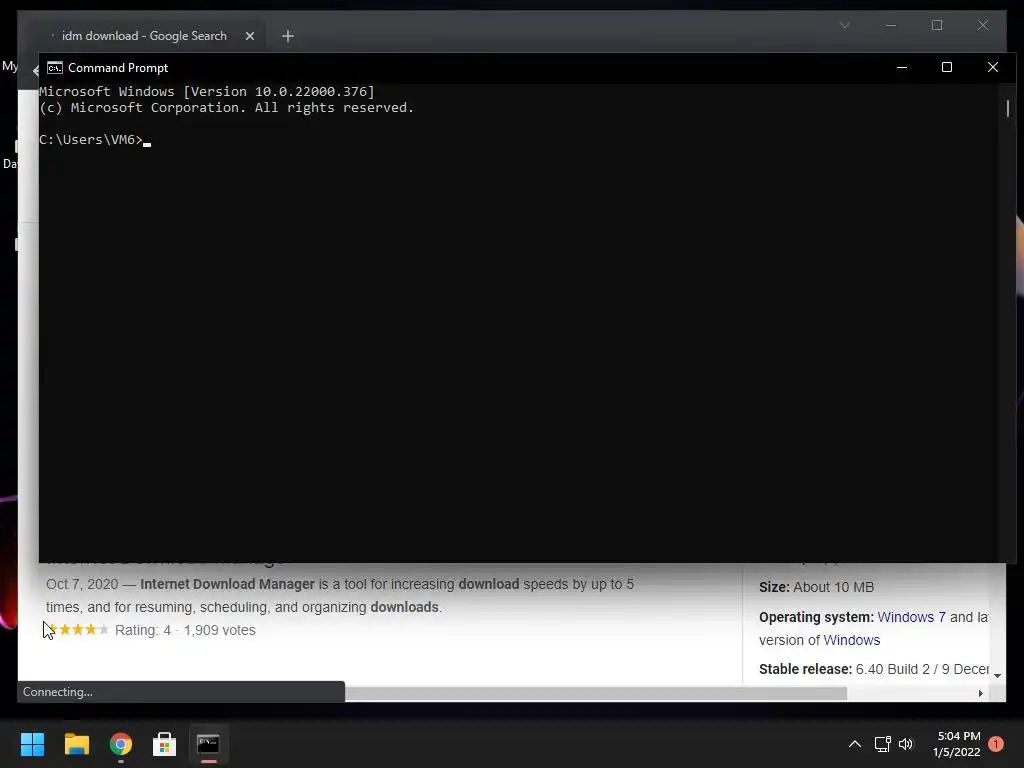1024x768 pixels.
Task: Click the 'Rating: 4 - 1,909 votes' text
Action: click(x=185, y=630)
